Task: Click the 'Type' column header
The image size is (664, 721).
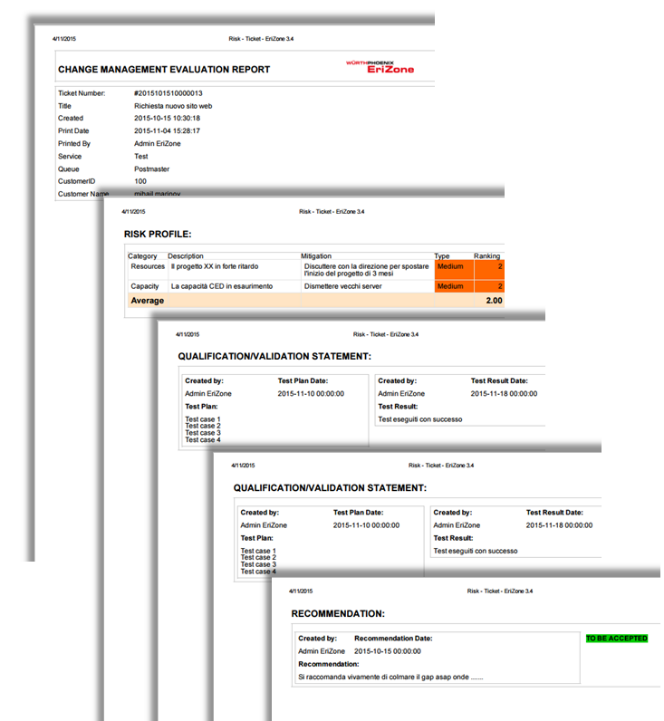Action: (442, 256)
